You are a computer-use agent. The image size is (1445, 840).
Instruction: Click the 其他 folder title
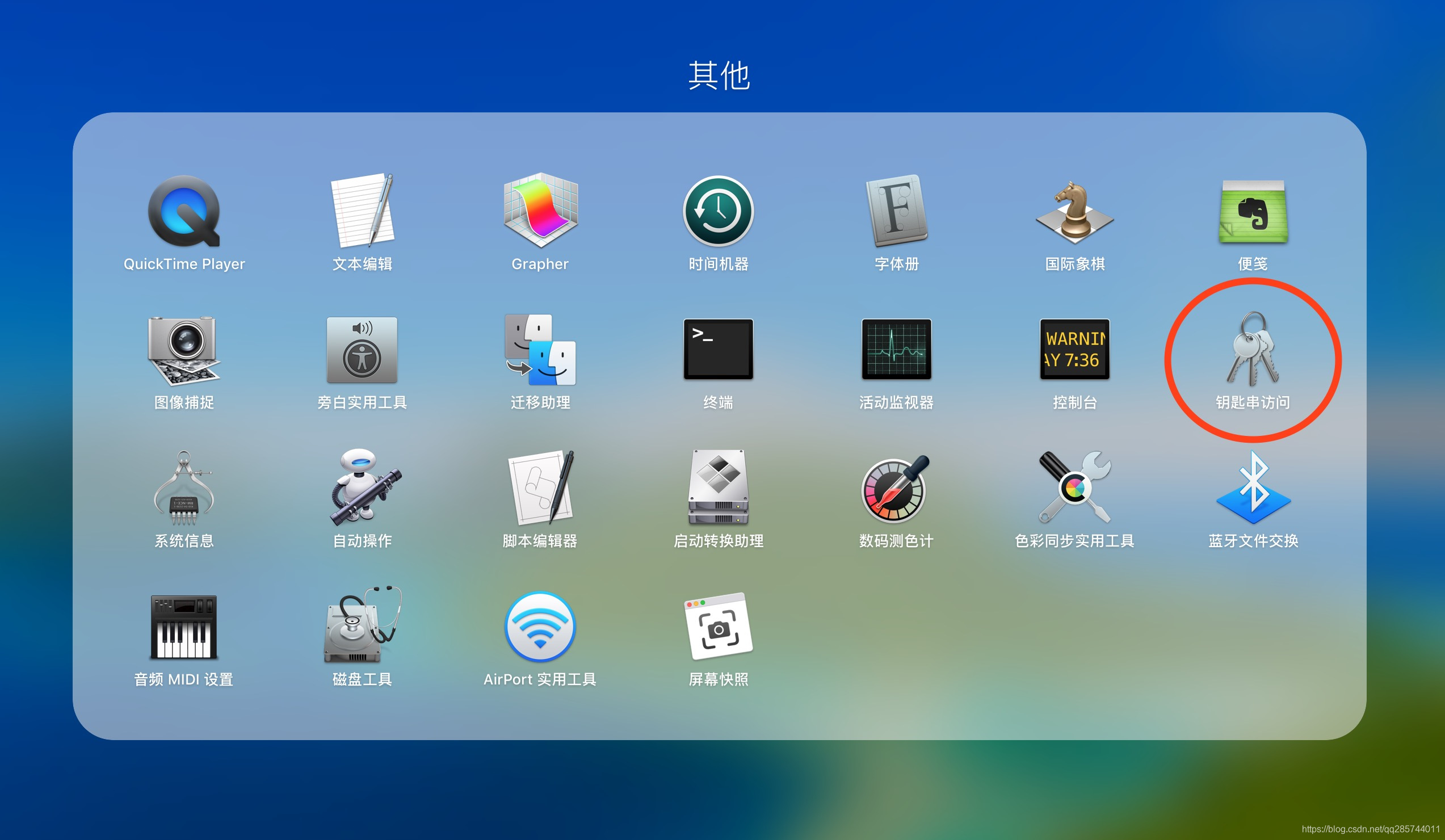719,75
